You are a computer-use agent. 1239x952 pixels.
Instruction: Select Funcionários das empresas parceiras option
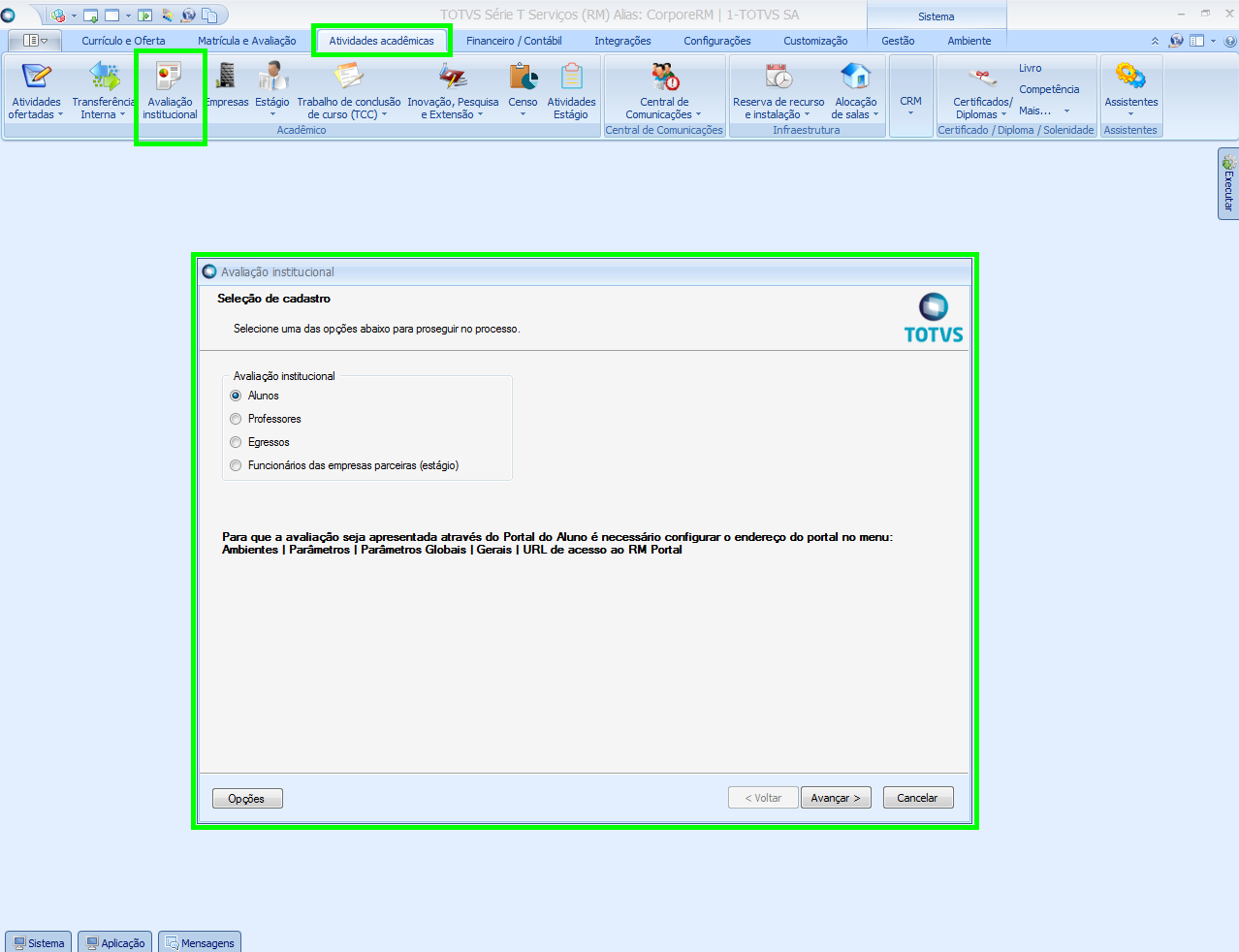click(236, 465)
